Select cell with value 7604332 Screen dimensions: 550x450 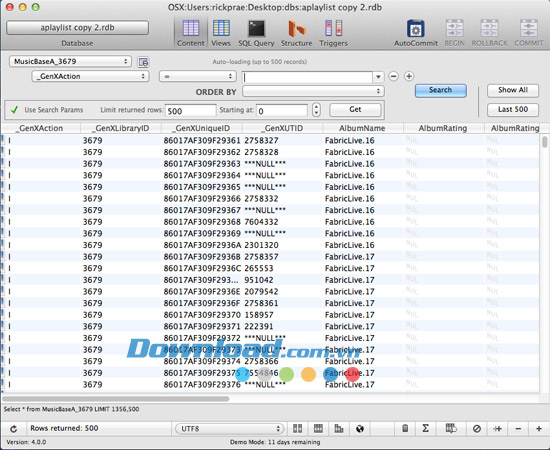282,222
